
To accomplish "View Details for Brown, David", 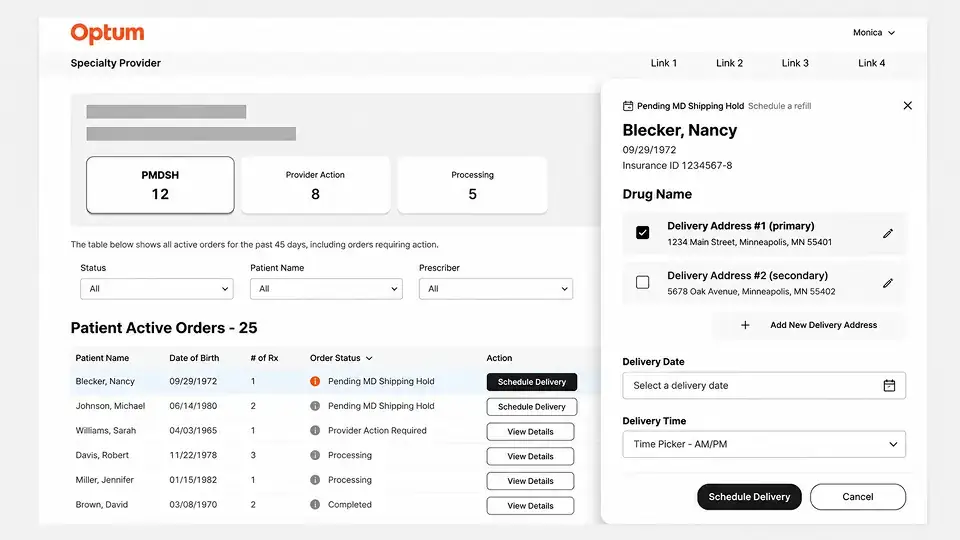I will [x=530, y=506].
